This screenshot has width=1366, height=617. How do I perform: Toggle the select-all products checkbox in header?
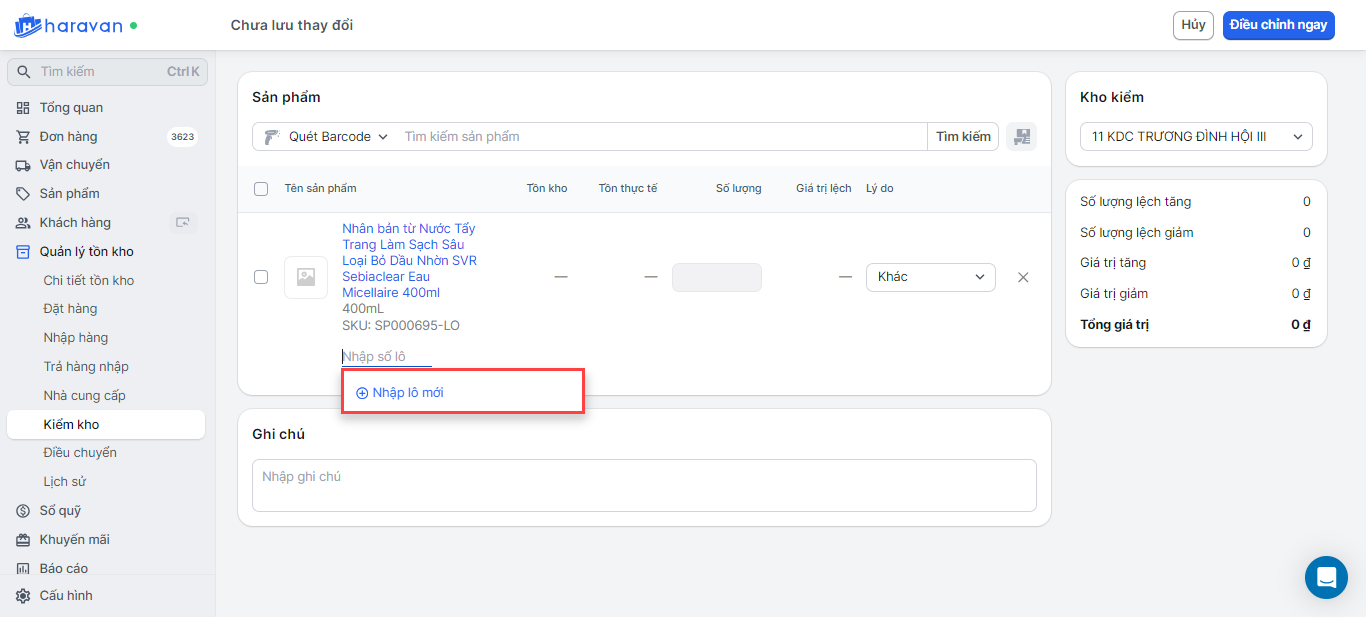(261, 189)
